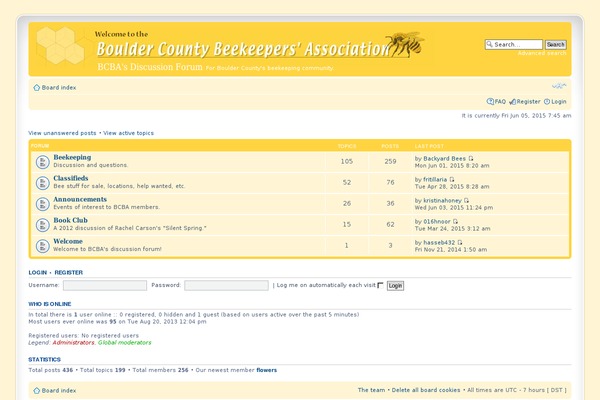Click the Login submit button
This screenshot has height=400, width=600.
[x=395, y=286]
